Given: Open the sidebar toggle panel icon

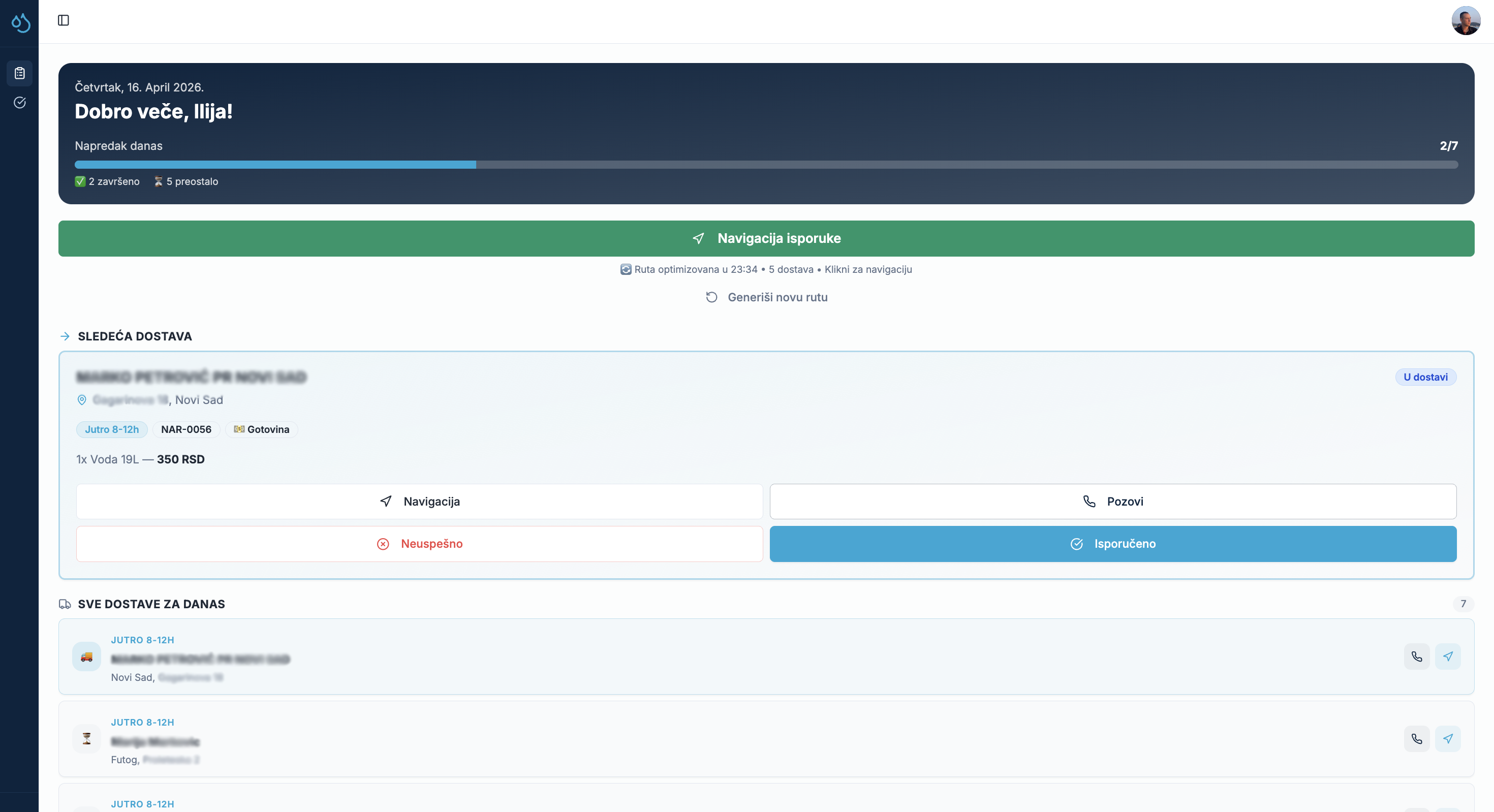Looking at the screenshot, I should pyautogui.click(x=63, y=19).
